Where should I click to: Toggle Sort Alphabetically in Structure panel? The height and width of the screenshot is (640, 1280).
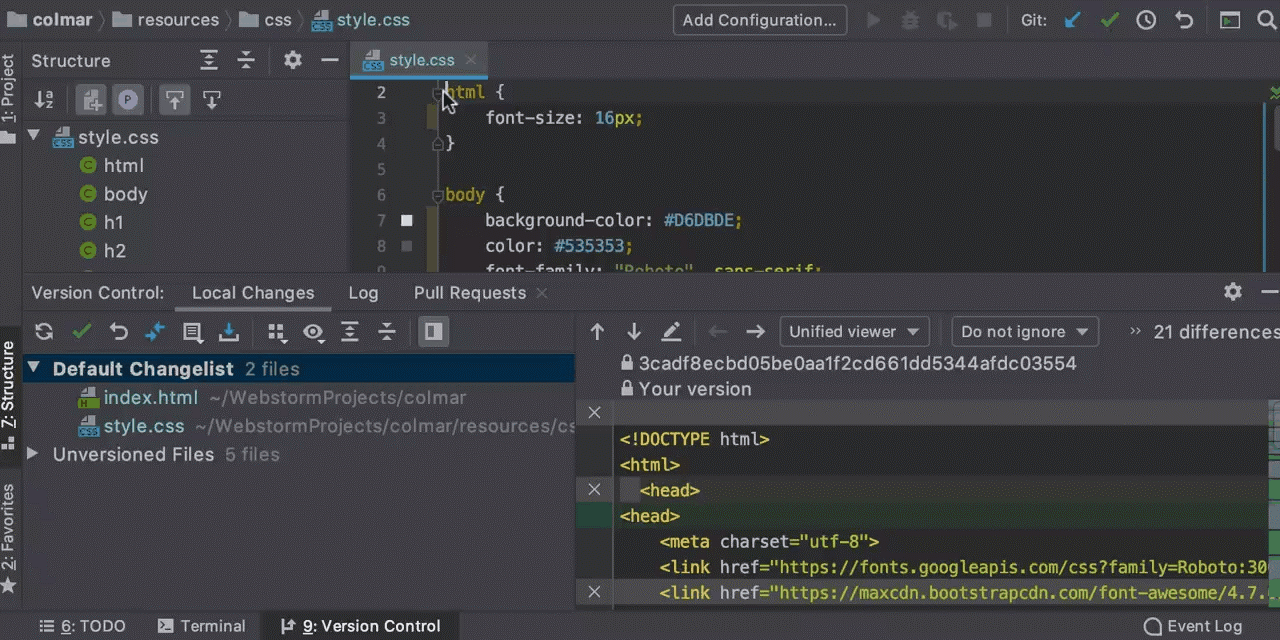click(x=44, y=100)
